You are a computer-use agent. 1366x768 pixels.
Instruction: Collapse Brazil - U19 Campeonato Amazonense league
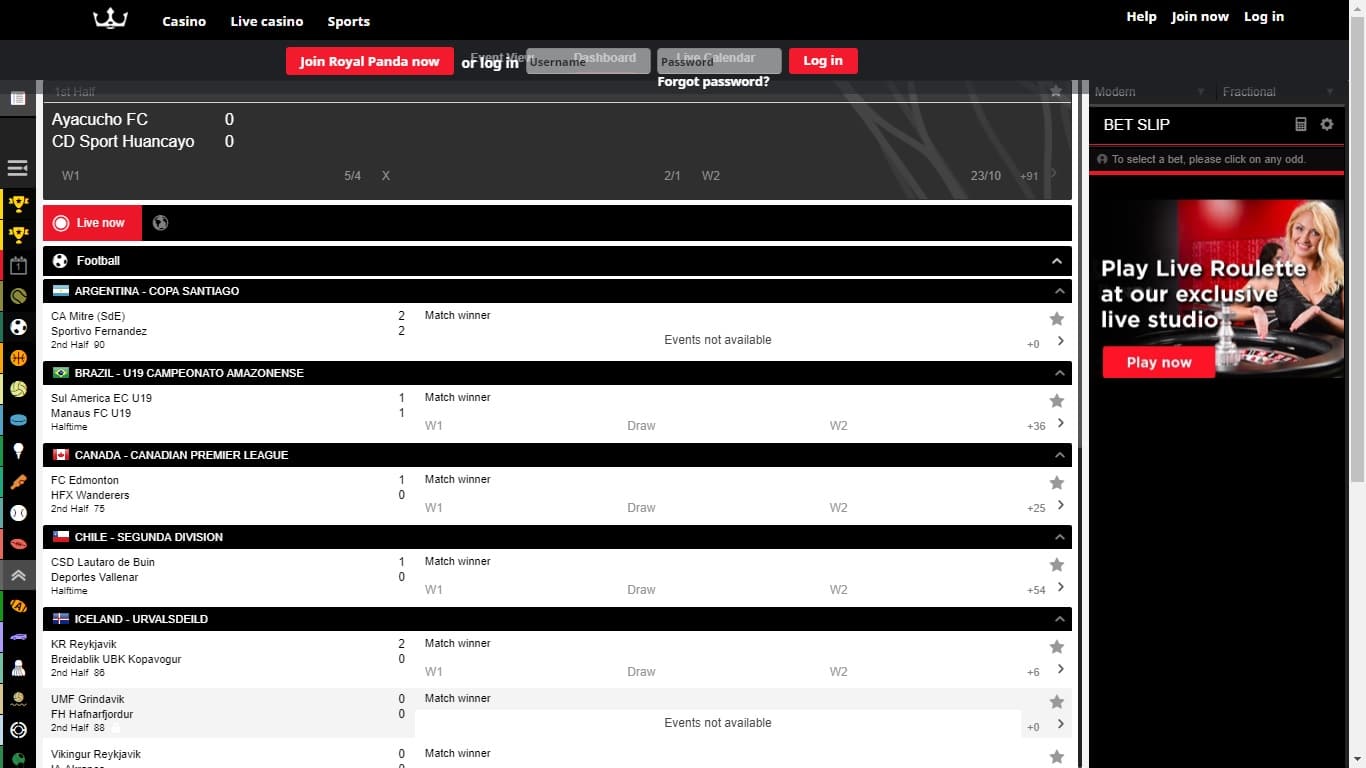pos(1060,373)
